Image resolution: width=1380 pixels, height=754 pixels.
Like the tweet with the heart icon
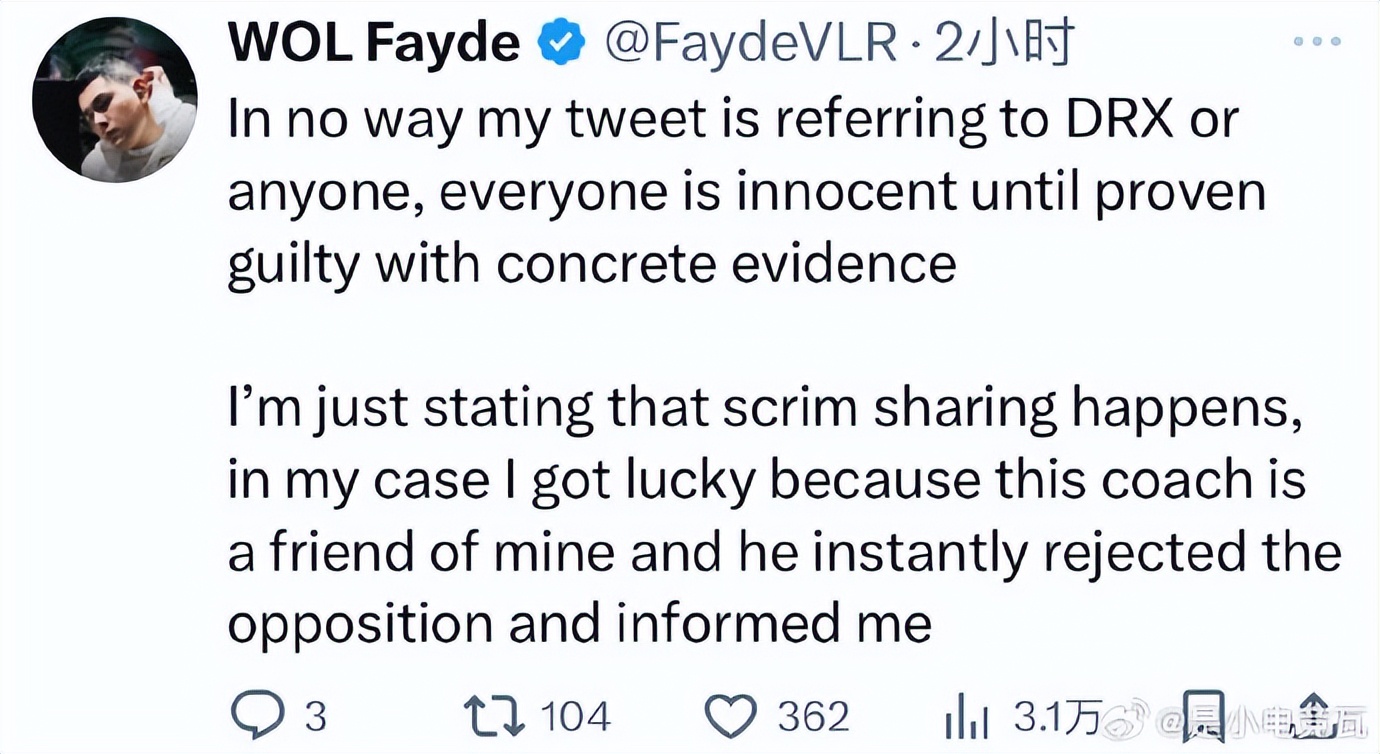coord(731,716)
